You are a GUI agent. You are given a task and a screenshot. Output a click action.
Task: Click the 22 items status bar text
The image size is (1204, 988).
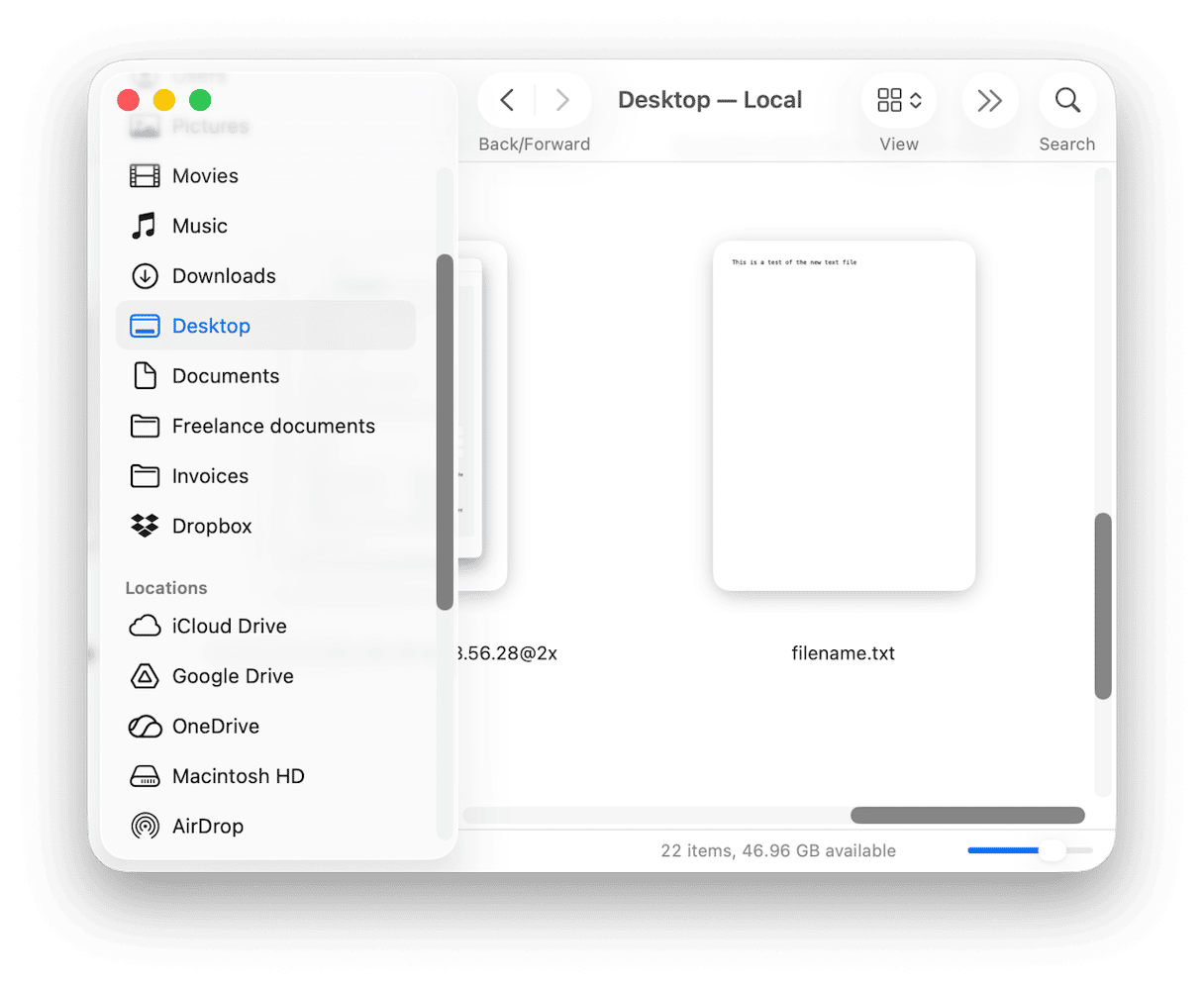[778, 850]
